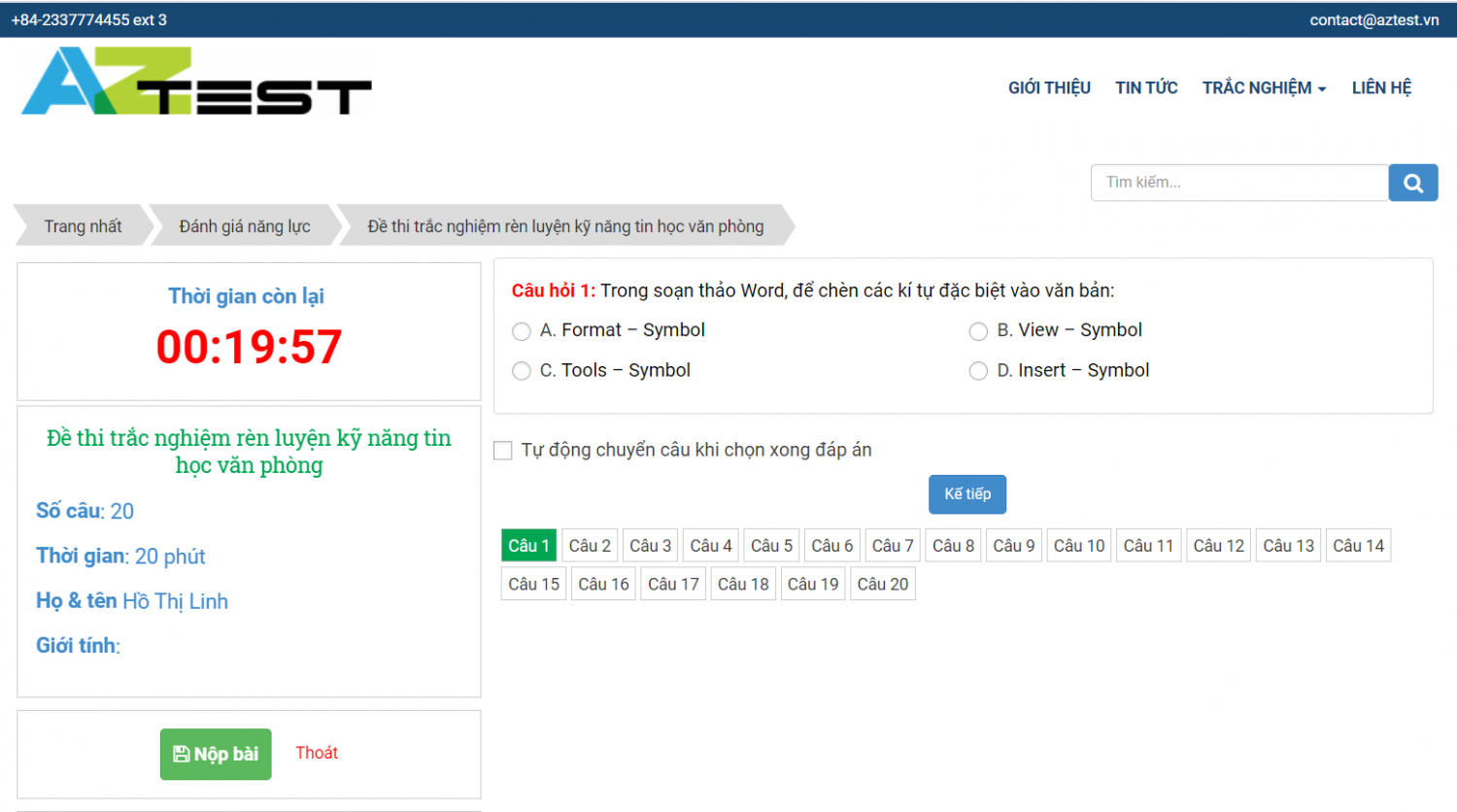Jump to Câu 15

tap(534, 584)
